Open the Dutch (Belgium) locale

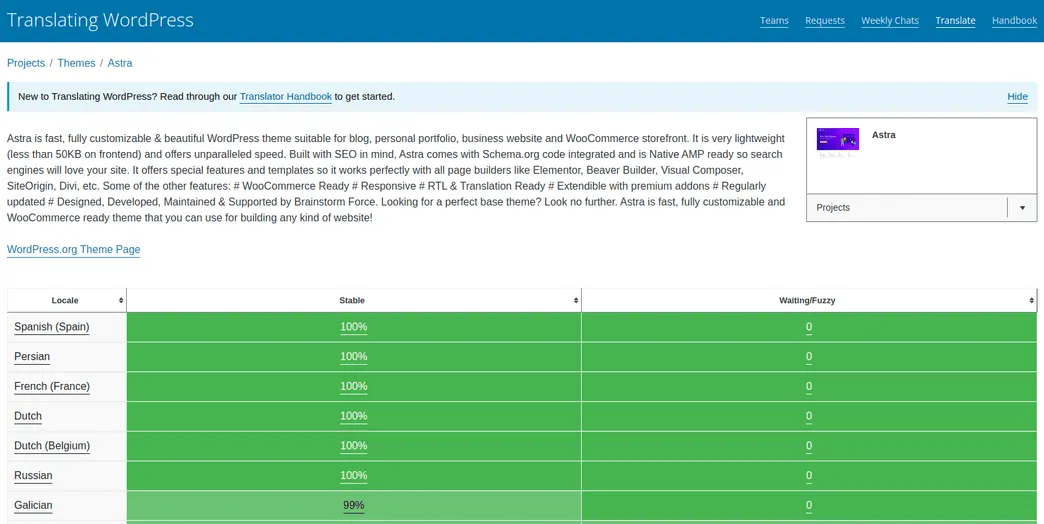[52, 445]
